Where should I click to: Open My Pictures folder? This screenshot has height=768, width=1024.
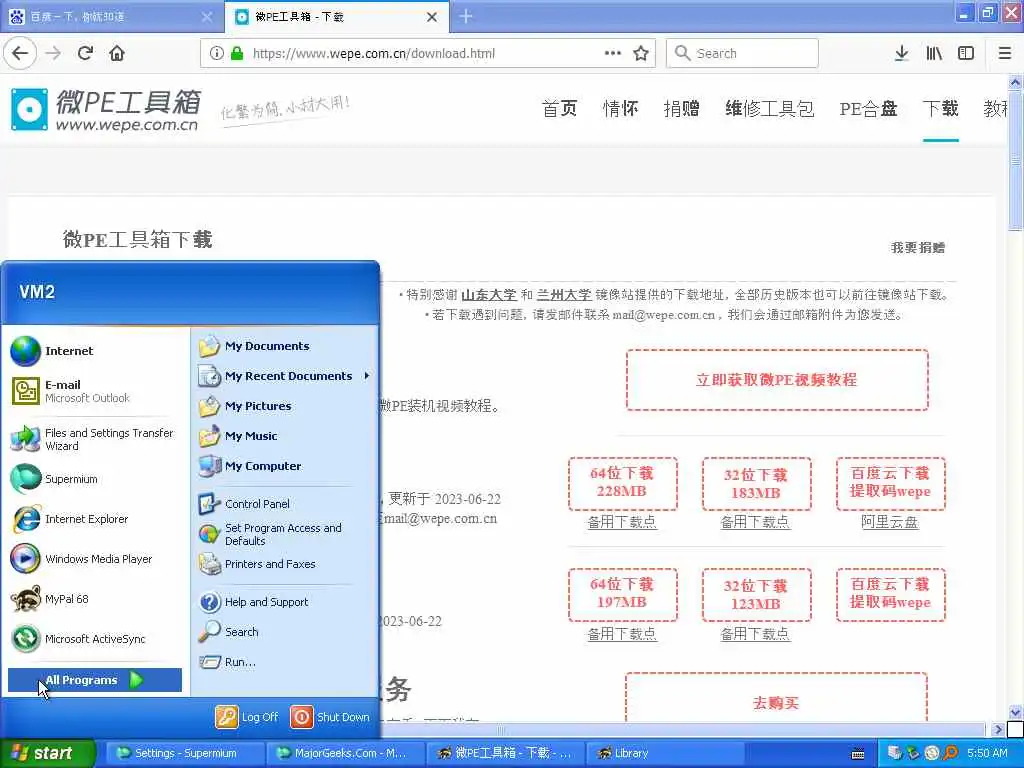pos(284,406)
